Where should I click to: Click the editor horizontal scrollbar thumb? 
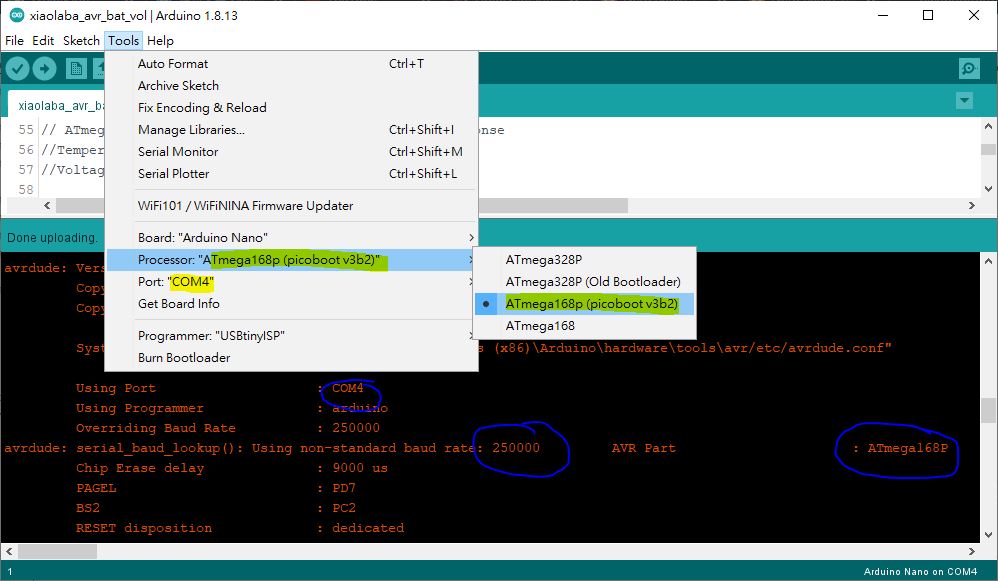342,206
